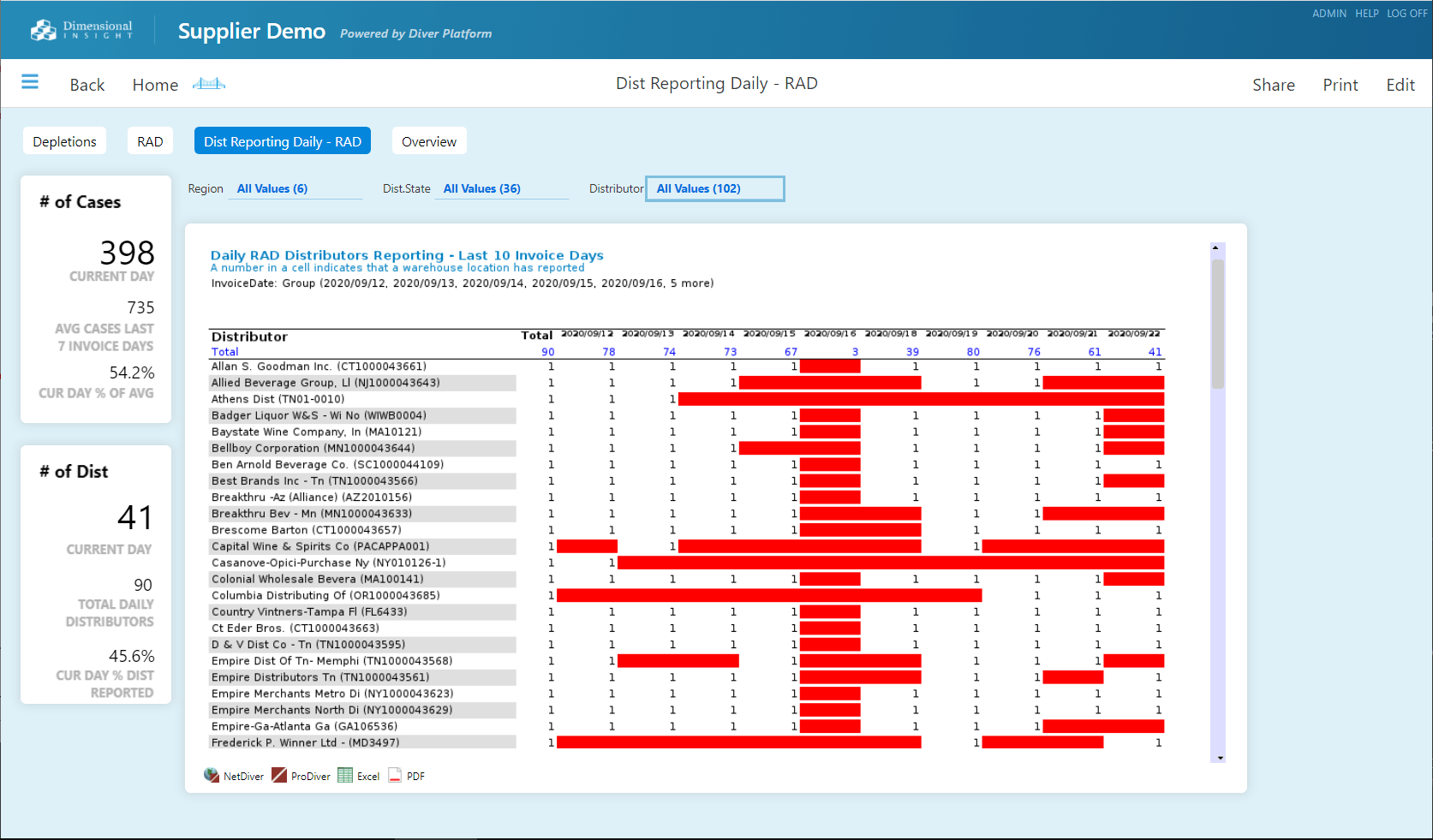Open the hamburger menu icon
The image size is (1433, 840).
click(x=30, y=81)
